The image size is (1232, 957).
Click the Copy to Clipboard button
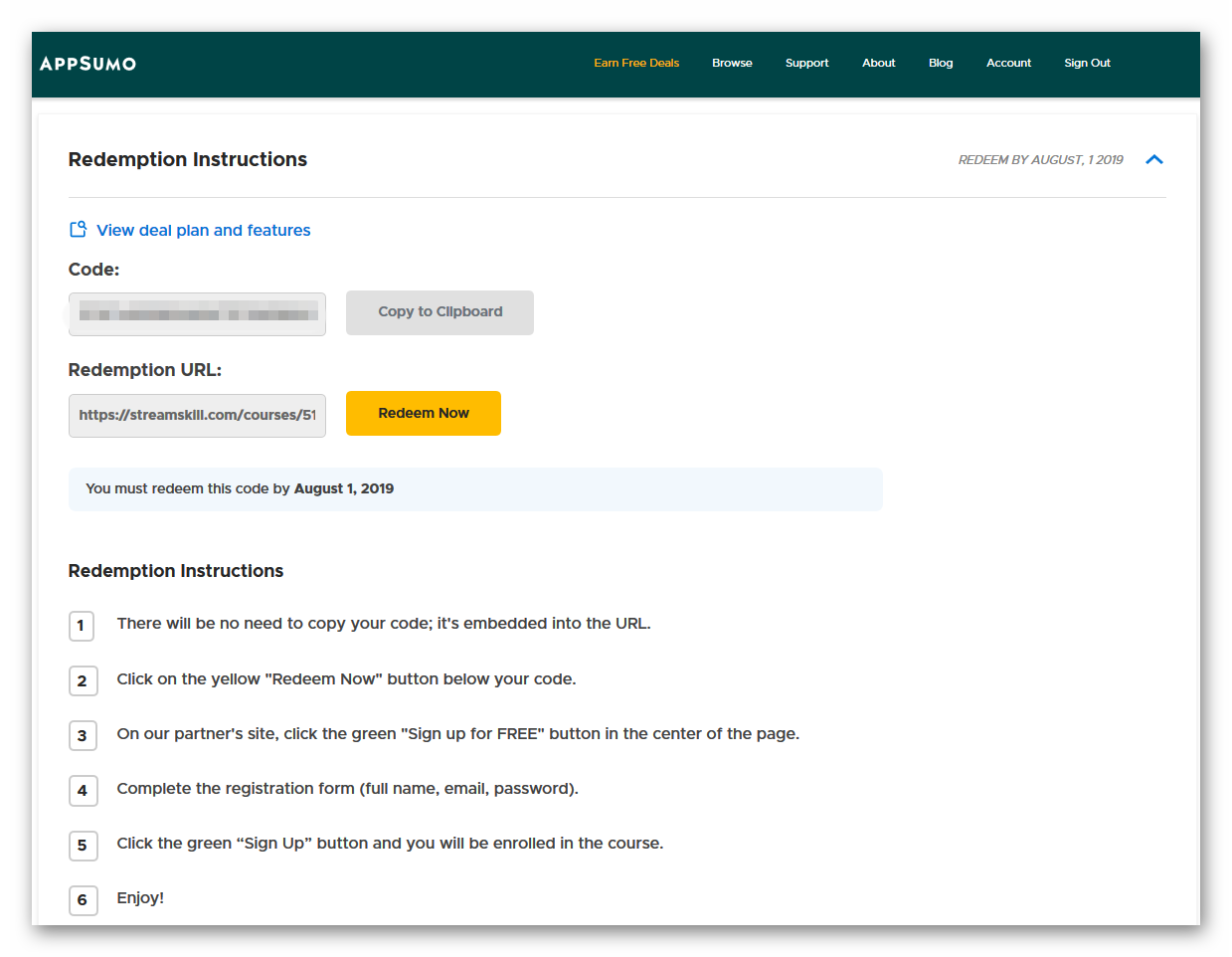click(440, 312)
